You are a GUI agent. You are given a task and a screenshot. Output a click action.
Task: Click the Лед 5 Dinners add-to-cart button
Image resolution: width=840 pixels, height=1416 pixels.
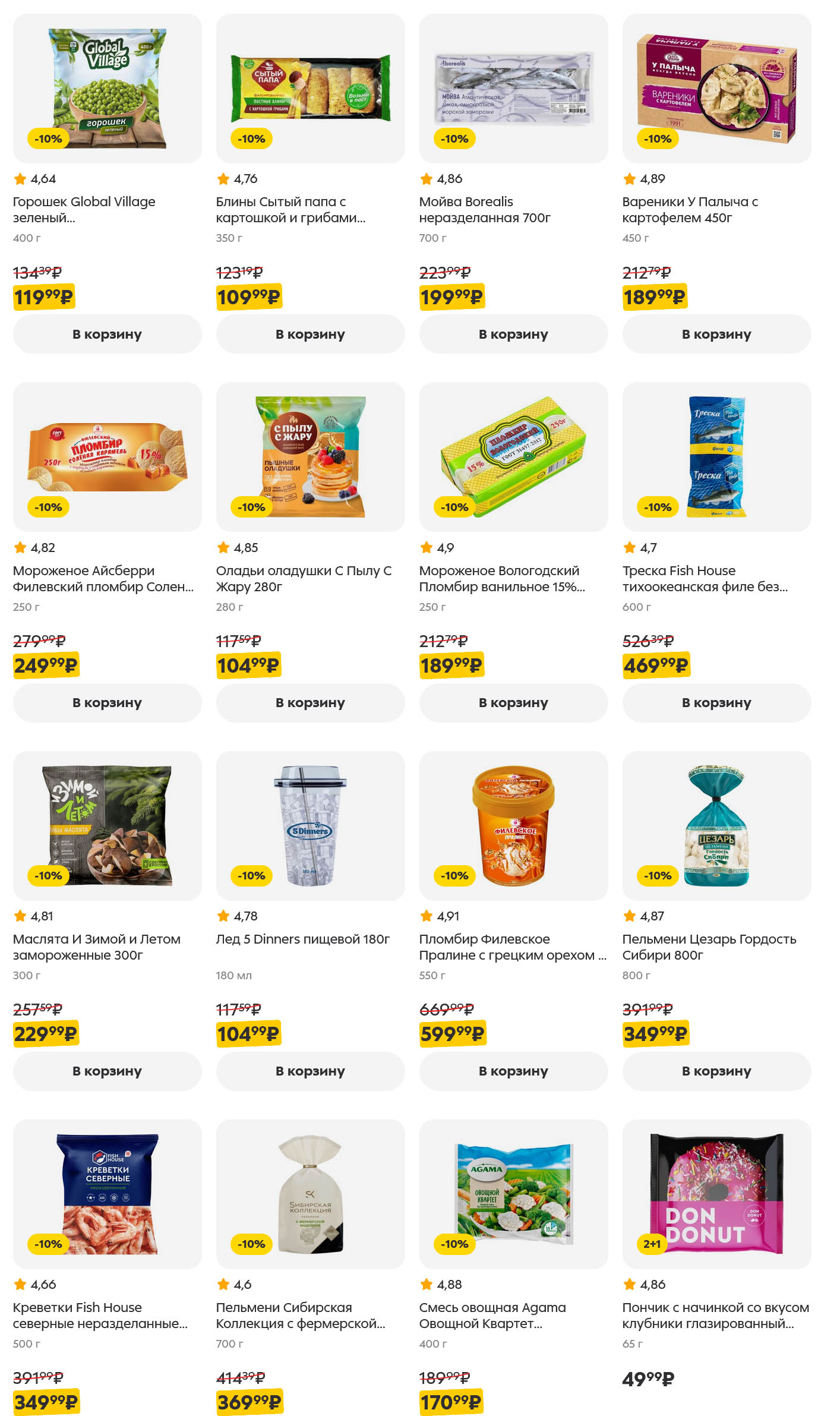[310, 1071]
